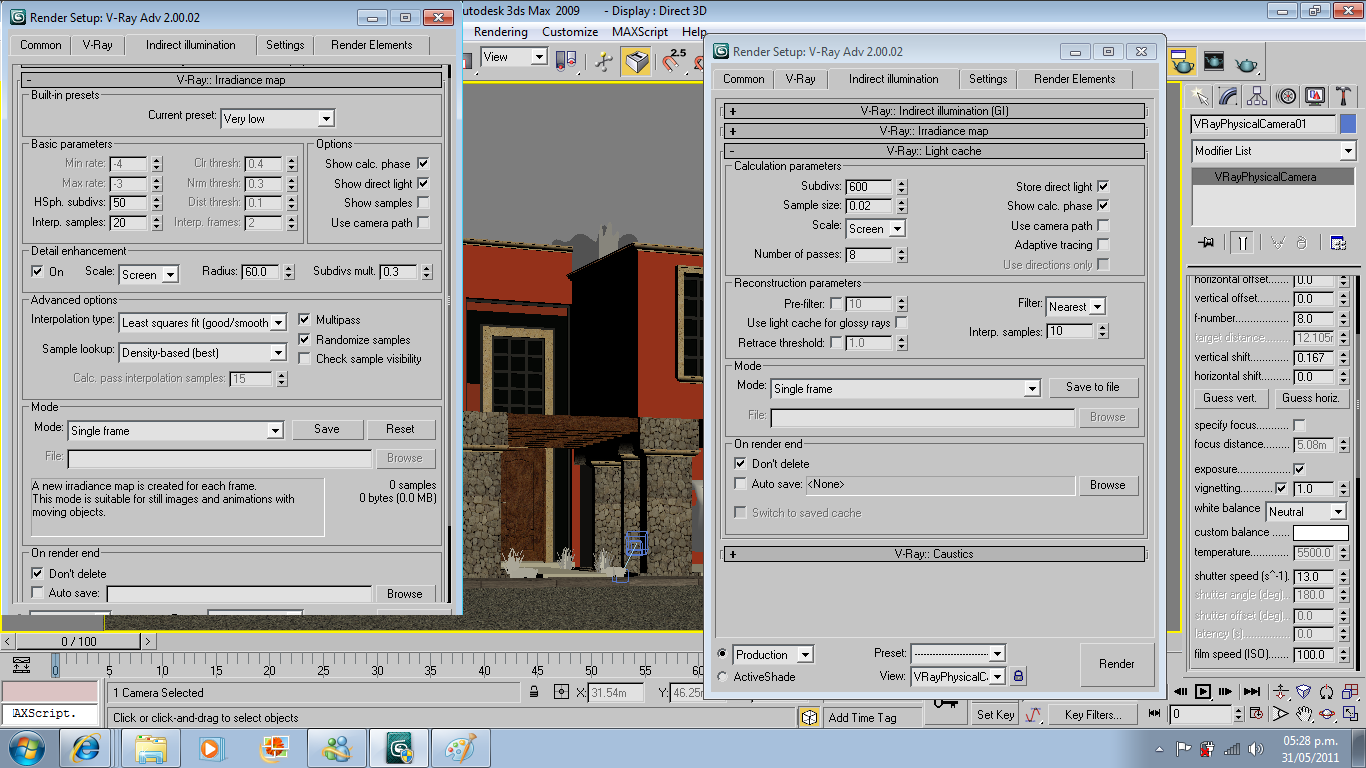Open the Modify command panel tab
Screen dimensions: 1366x768
pos(1229,96)
